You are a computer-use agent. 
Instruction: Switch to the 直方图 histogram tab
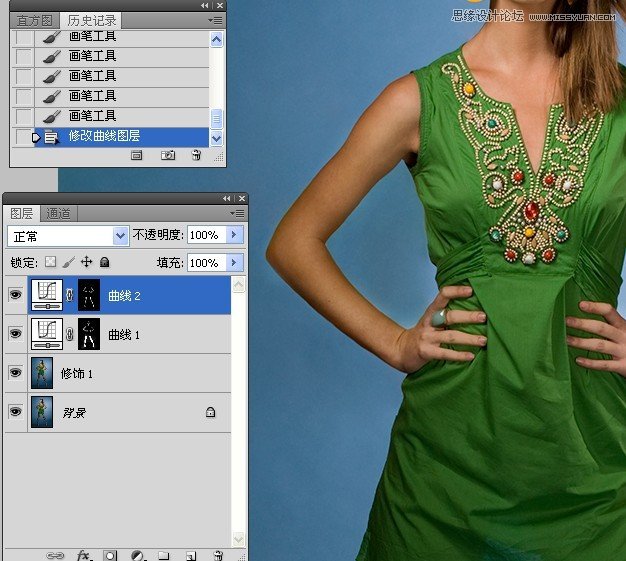35,20
